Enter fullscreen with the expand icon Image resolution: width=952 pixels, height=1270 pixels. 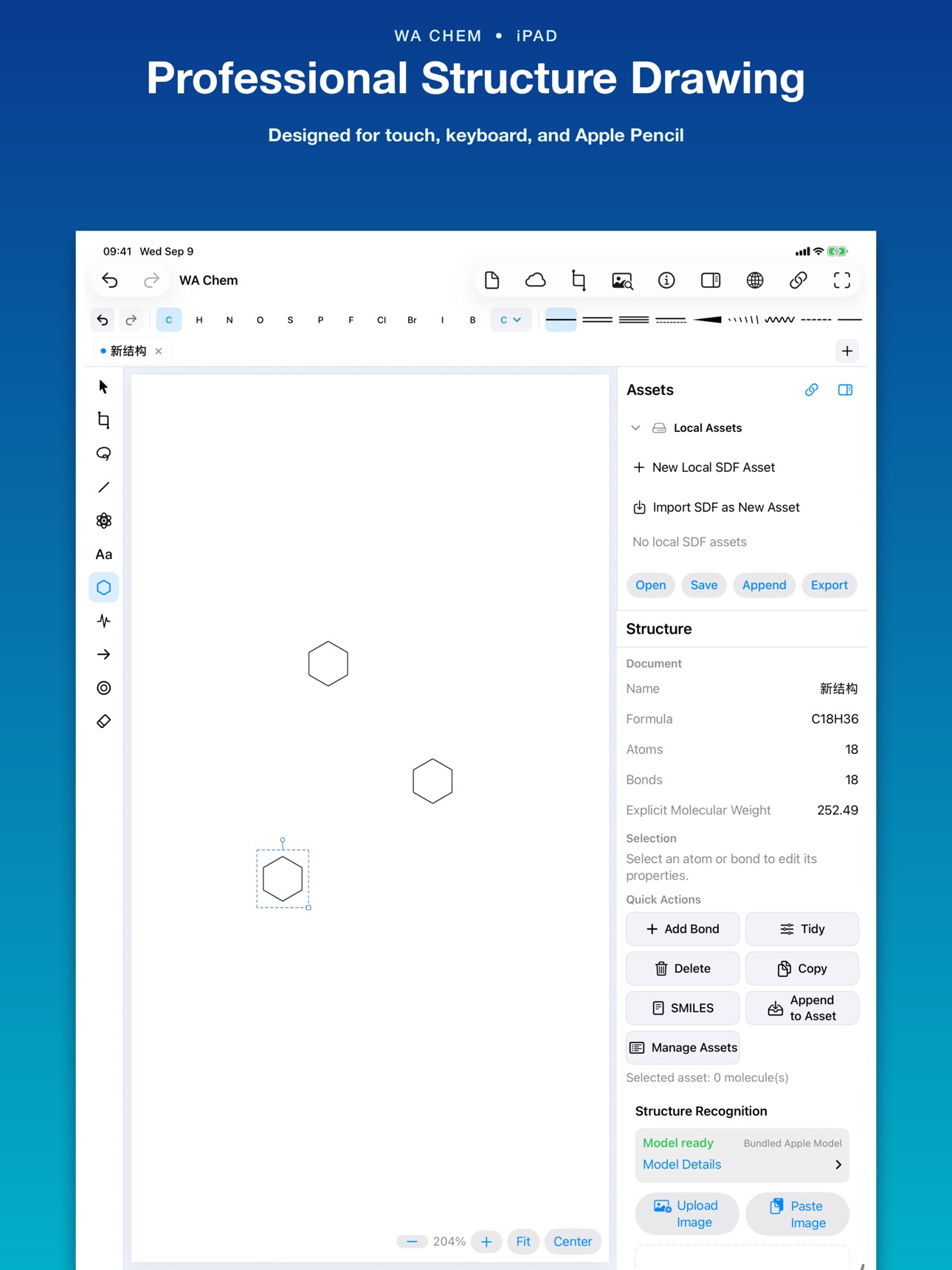(x=842, y=281)
